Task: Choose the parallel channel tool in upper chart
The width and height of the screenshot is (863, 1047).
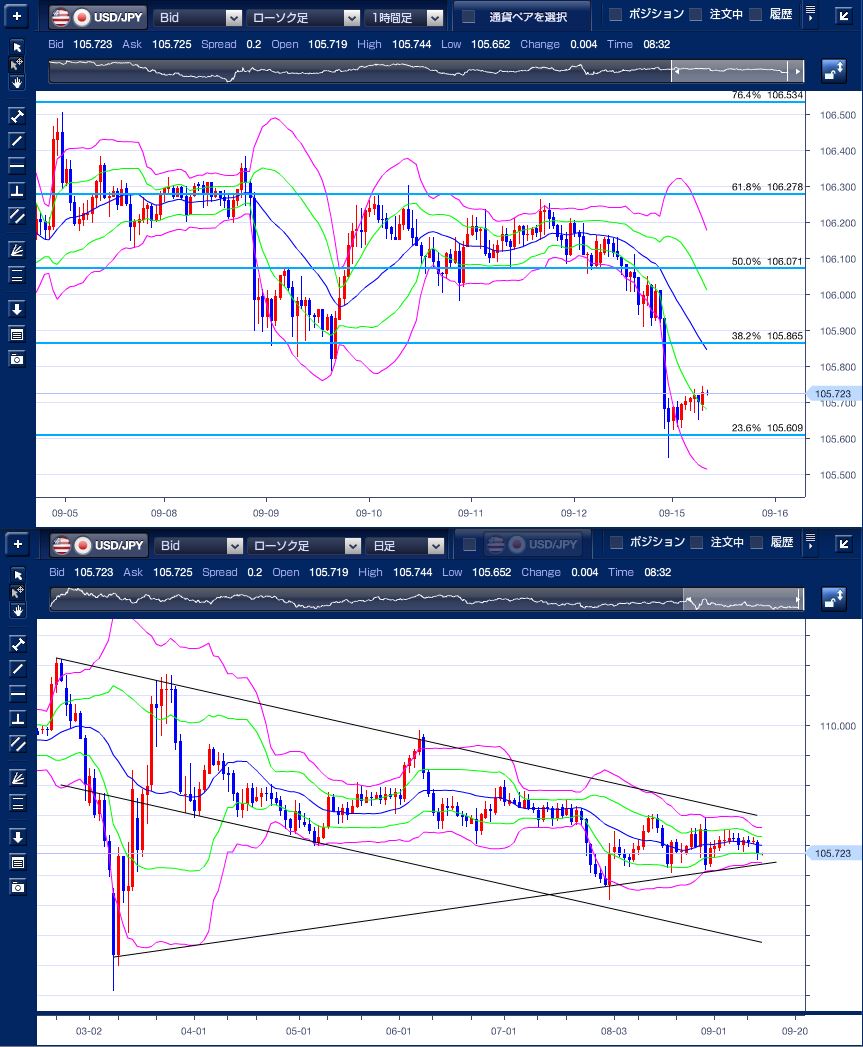Action: pos(17,215)
